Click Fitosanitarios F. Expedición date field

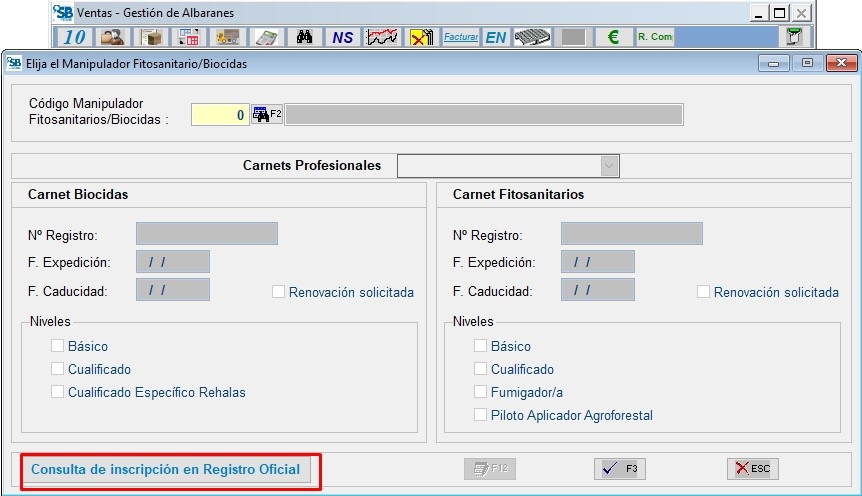click(598, 262)
